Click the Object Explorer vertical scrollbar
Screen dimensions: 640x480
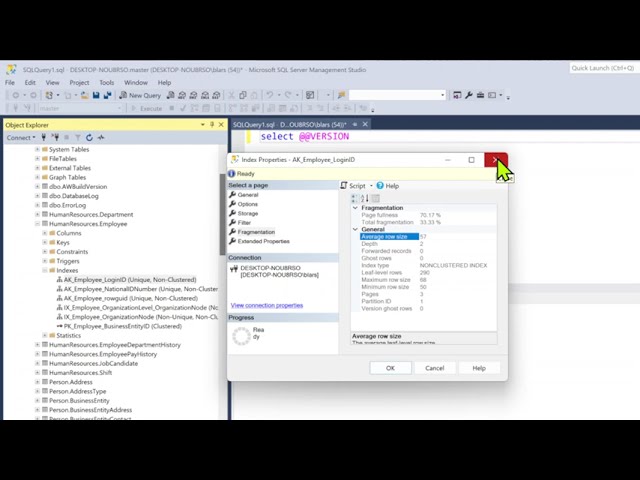pos(222,214)
